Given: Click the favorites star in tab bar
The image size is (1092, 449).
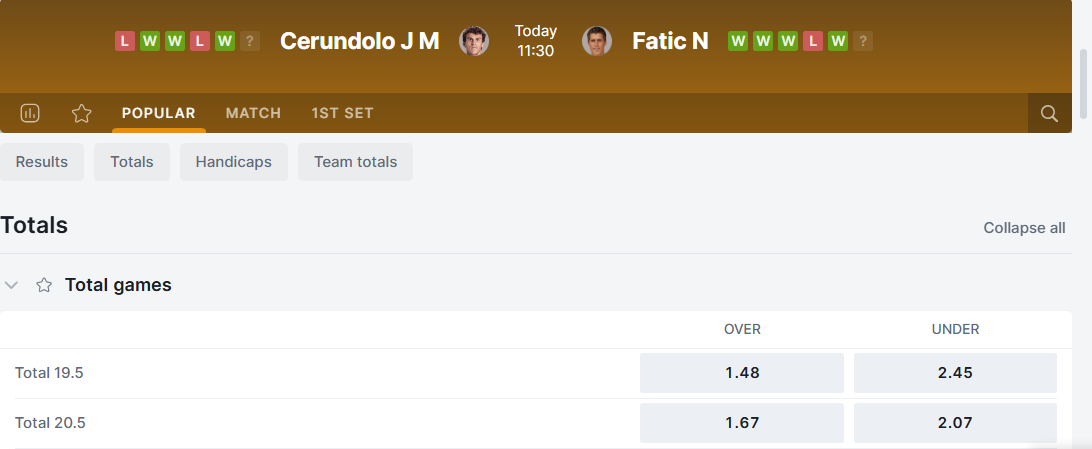Looking at the screenshot, I should tap(82, 113).
